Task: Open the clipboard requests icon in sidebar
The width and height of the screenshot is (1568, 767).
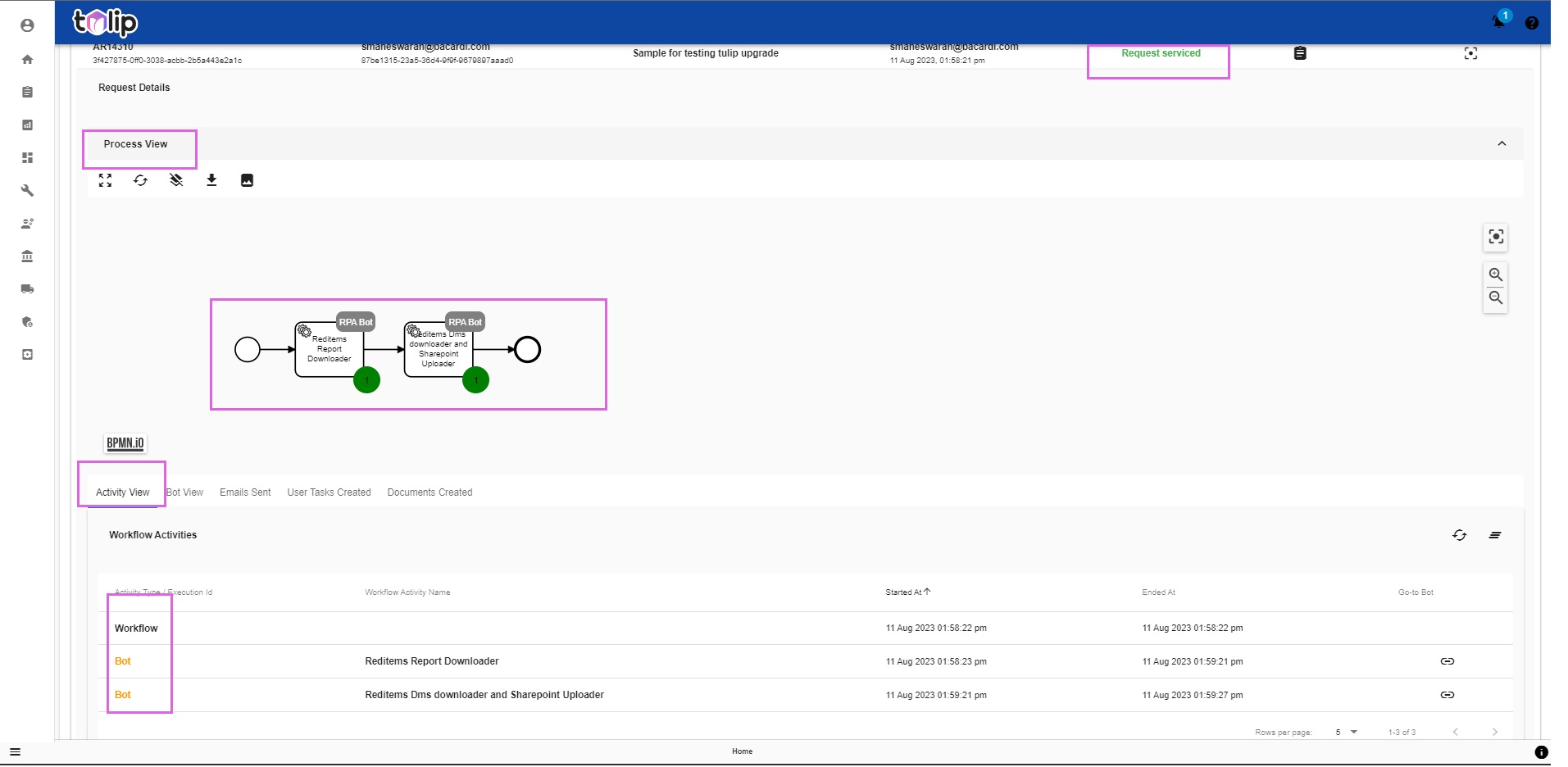Action: [27, 92]
